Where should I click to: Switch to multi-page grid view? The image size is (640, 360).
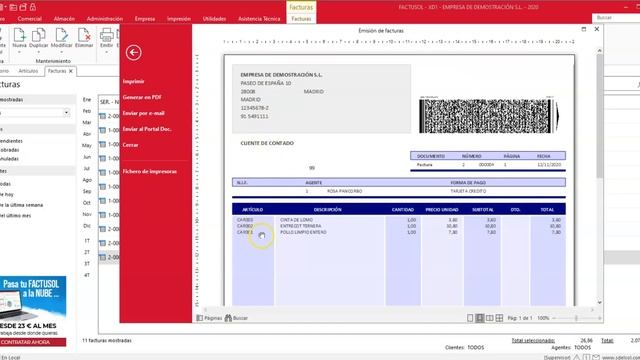[x=499, y=318]
